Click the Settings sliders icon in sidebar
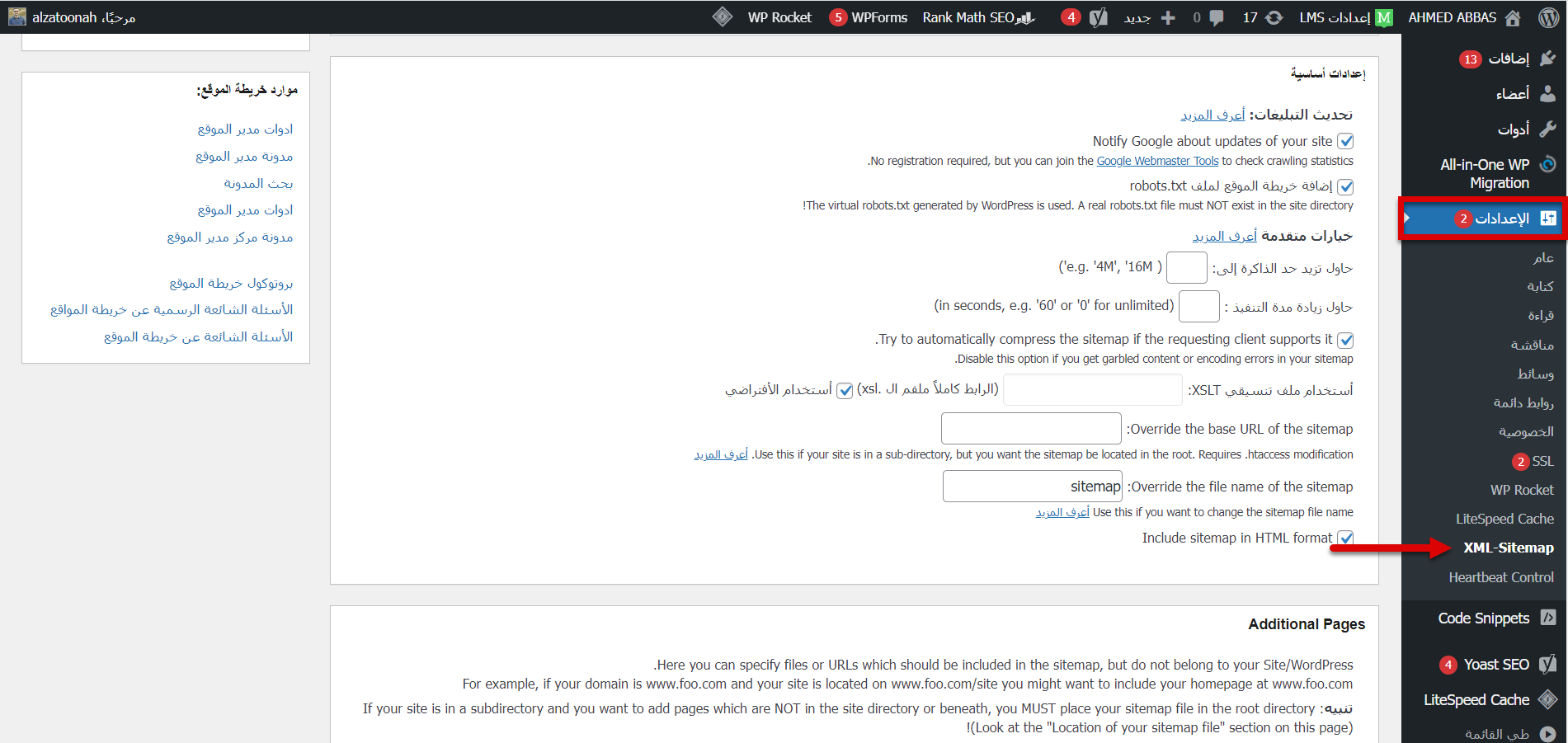The image size is (1568, 743). (1548, 219)
